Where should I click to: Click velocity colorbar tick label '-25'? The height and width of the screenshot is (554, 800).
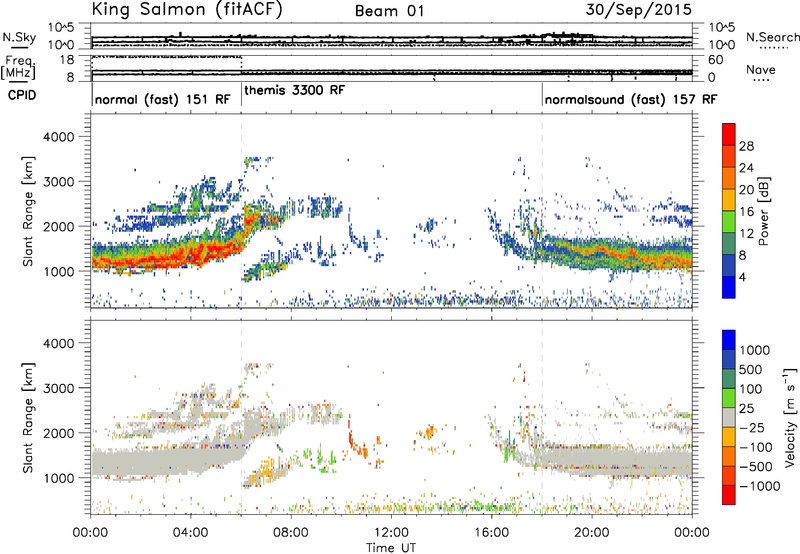tap(752, 427)
